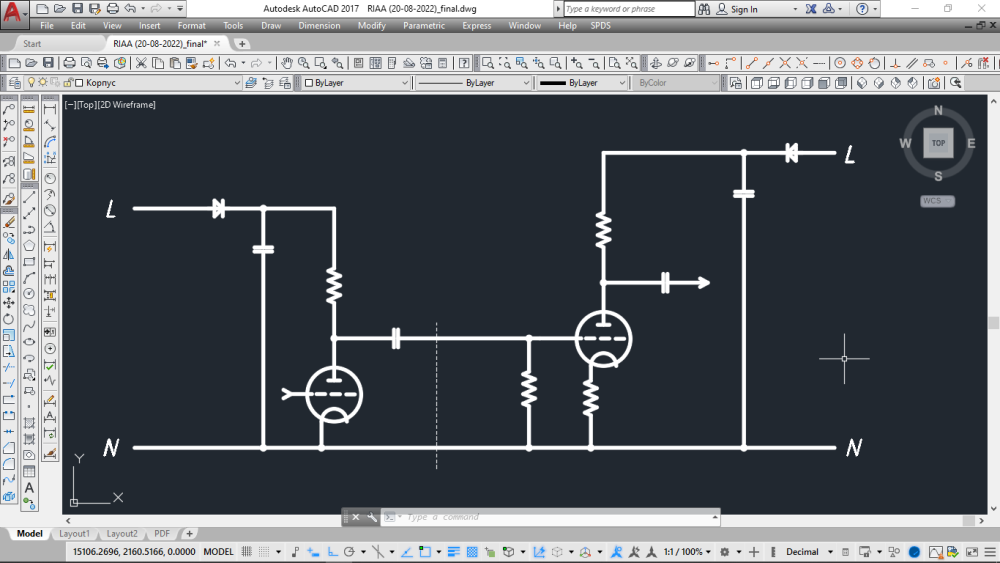This screenshot has height=563, width=1000.
Task: Select the Pan hand tool
Action: pos(287,63)
